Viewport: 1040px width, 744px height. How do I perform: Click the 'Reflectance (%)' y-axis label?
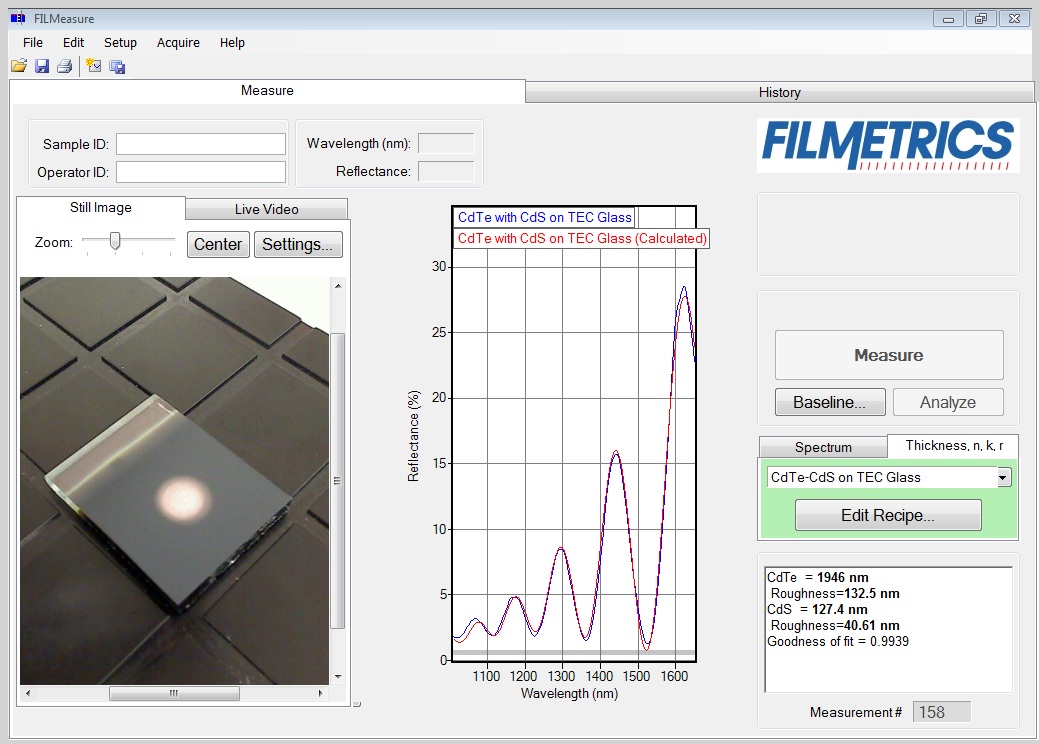(413, 436)
